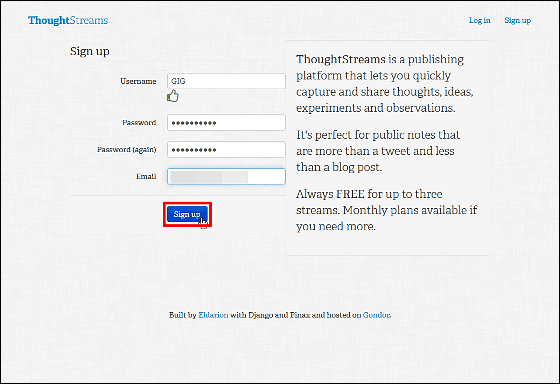
Task: Select the 'Always FREE for up to three' text
Action: (x=369, y=194)
